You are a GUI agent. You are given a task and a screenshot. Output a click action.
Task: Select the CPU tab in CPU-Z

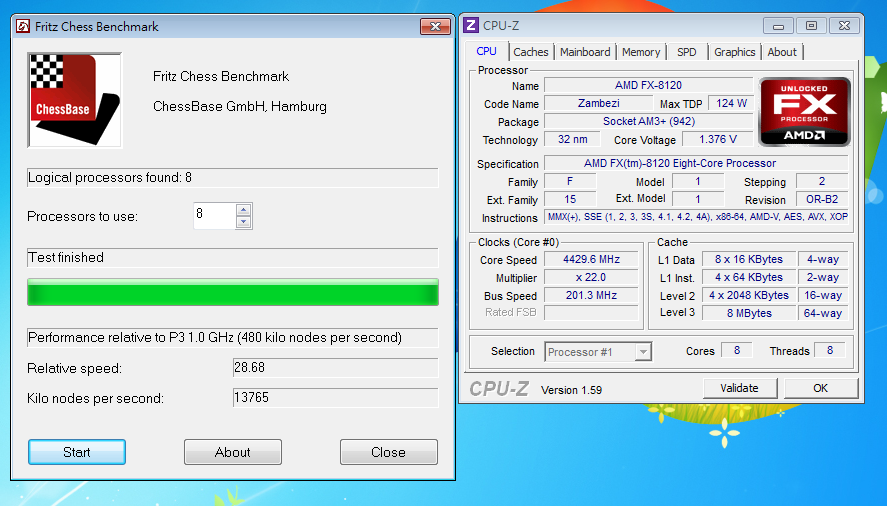[486, 52]
